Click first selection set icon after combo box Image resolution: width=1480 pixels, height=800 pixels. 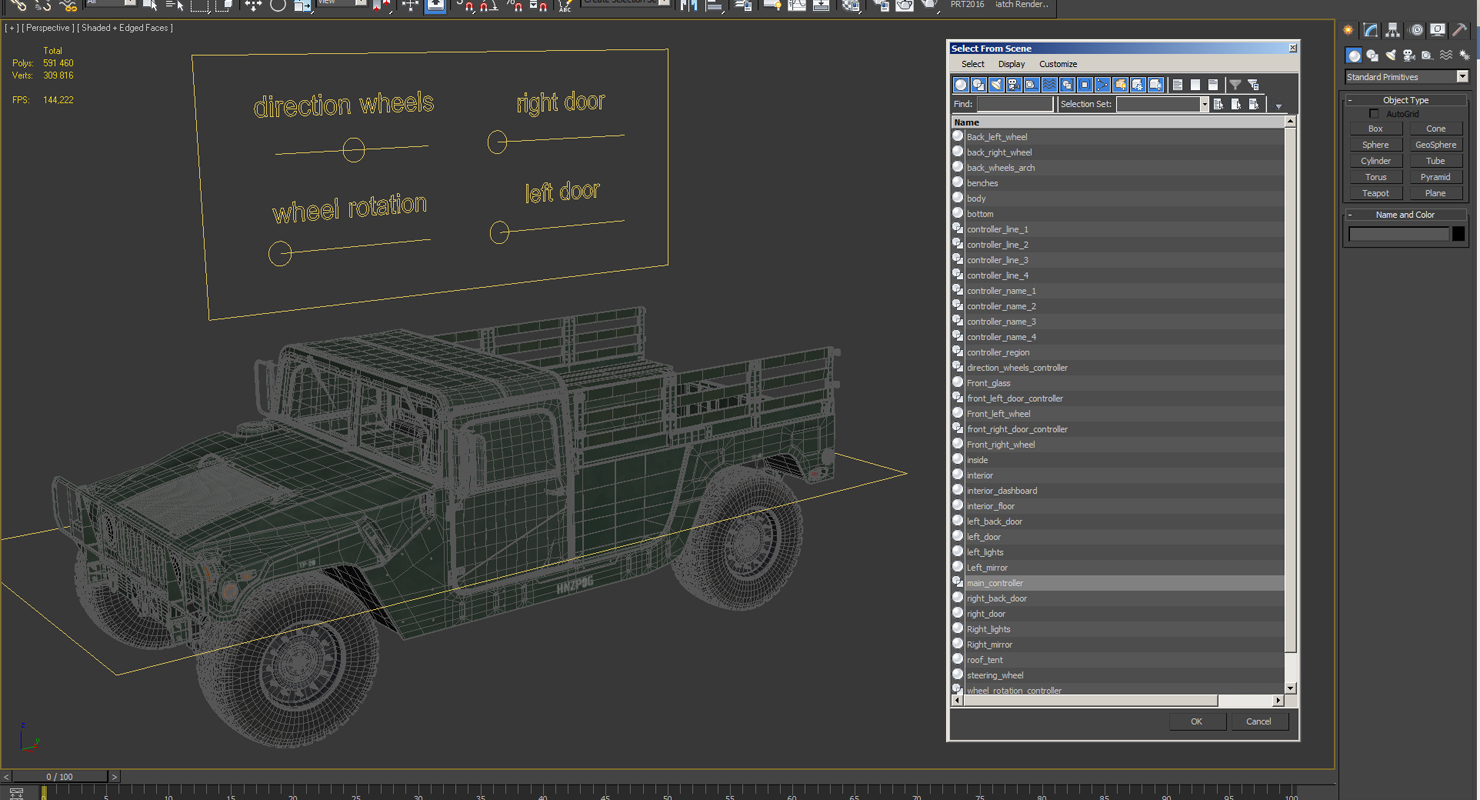click(x=1218, y=104)
